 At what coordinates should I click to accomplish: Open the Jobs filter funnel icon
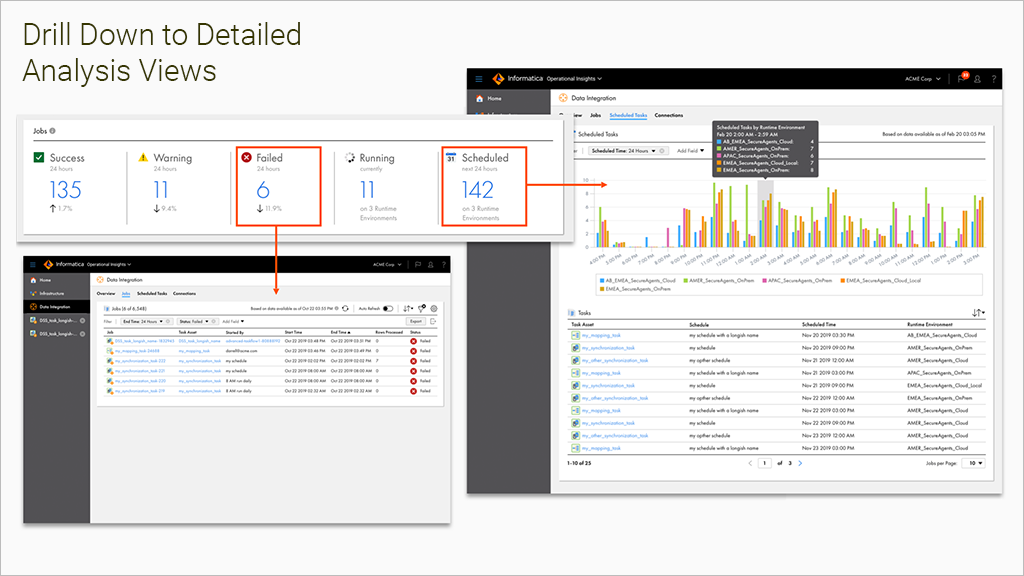tap(422, 308)
